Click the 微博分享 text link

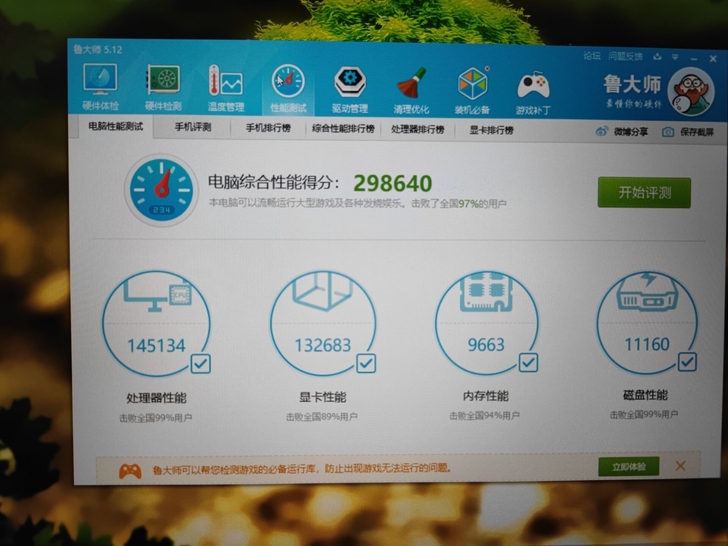(x=630, y=132)
